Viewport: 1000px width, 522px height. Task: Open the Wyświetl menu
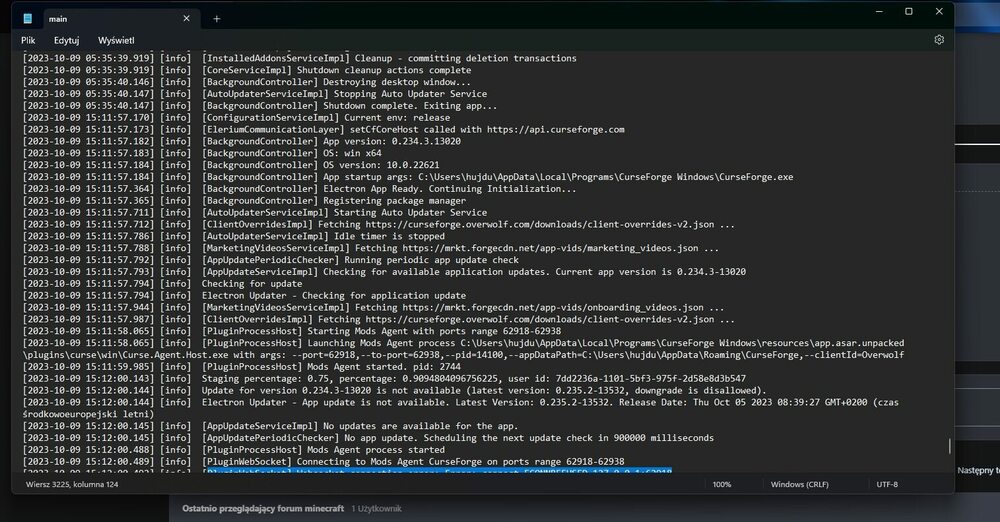(116, 40)
